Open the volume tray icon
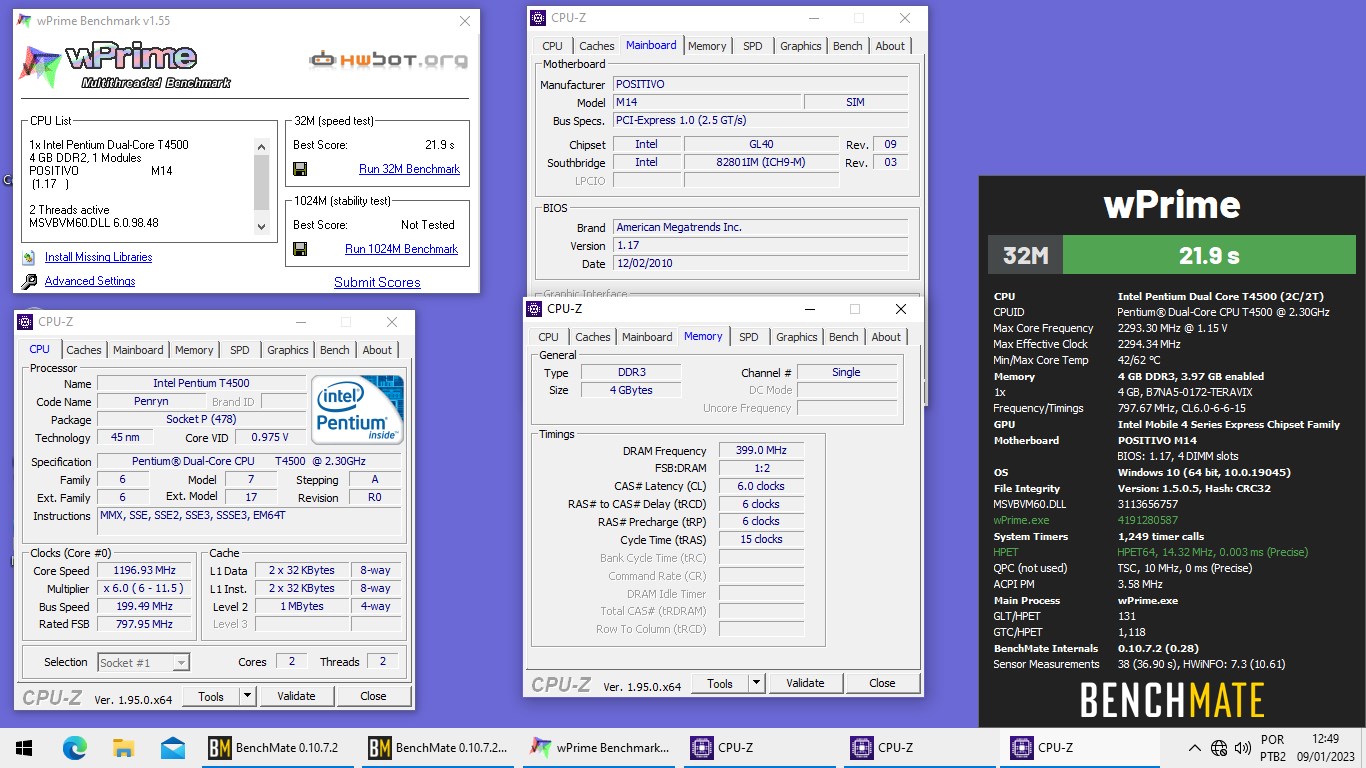 tap(1243, 748)
